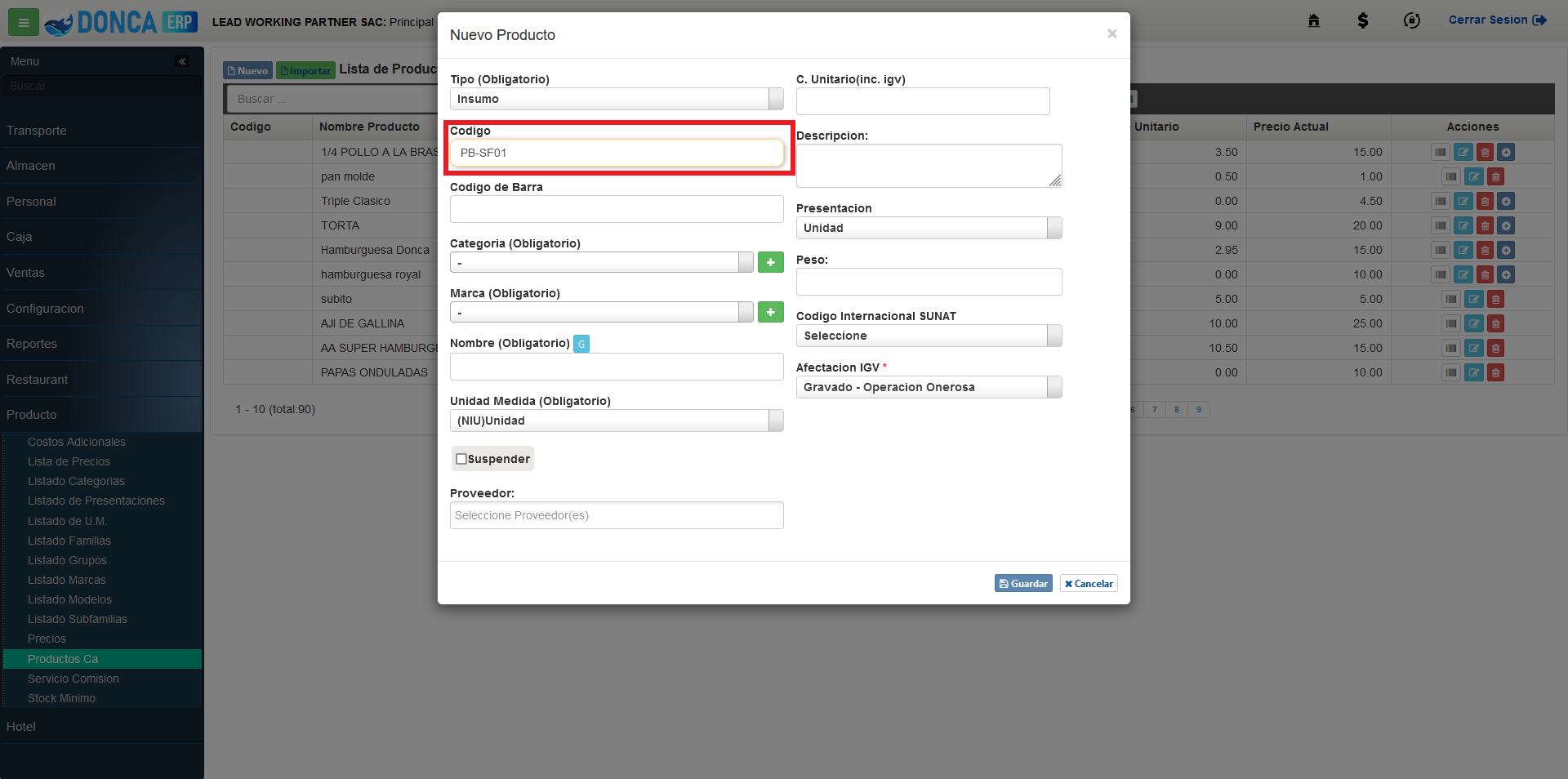The height and width of the screenshot is (779, 1568).
Task: Click the dollar sign icon
Action: pyautogui.click(x=1362, y=20)
